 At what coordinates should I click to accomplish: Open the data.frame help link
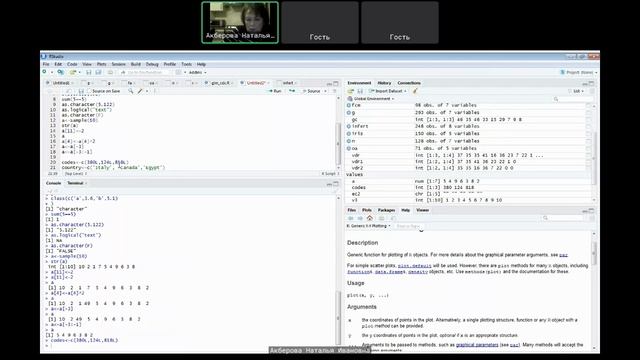tap(388, 271)
